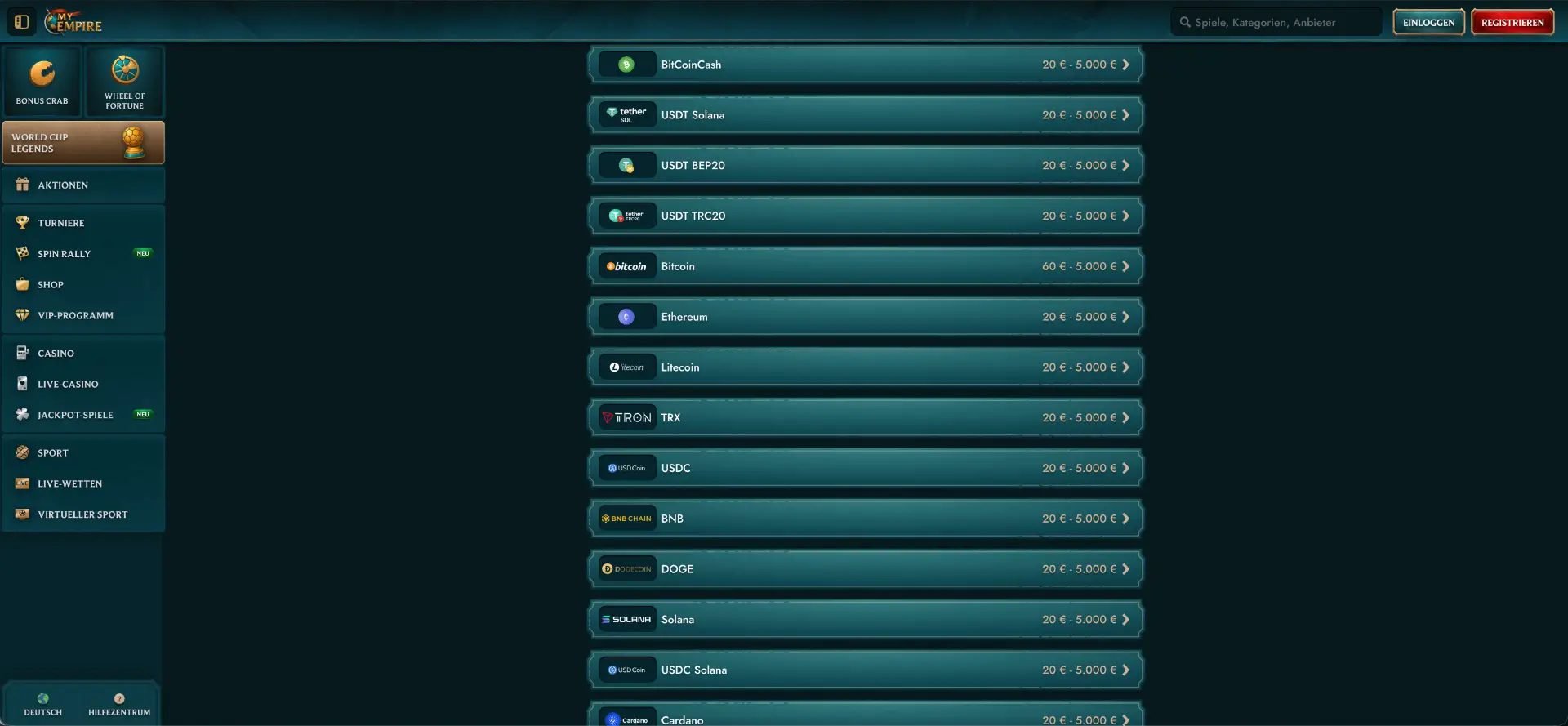Click the Live-Casino card icon
The width and height of the screenshot is (1568, 726).
[x=23, y=384]
